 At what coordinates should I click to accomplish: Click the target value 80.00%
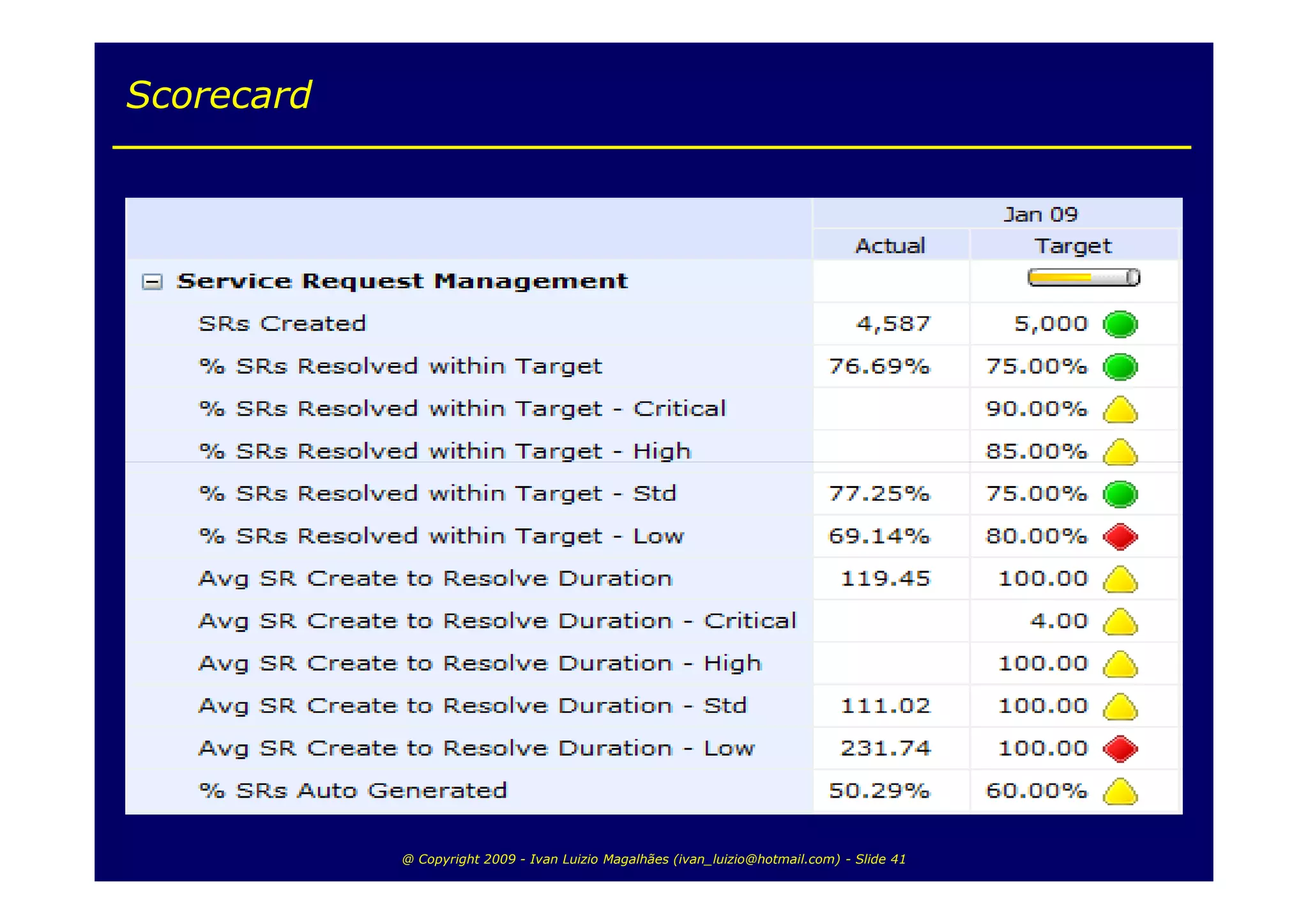click(1037, 536)
